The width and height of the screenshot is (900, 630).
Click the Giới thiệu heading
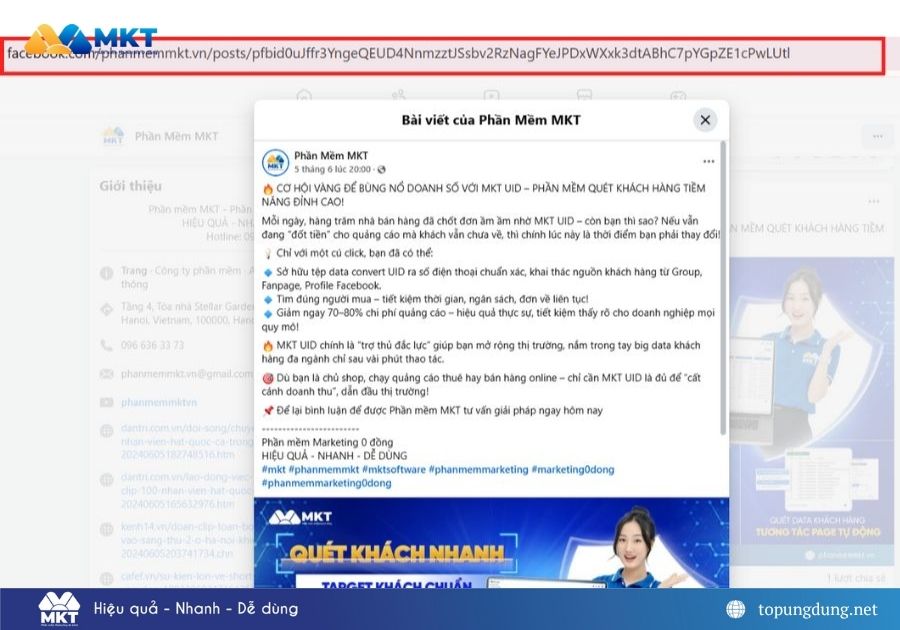pyautogui.click(x=130, y=186)
